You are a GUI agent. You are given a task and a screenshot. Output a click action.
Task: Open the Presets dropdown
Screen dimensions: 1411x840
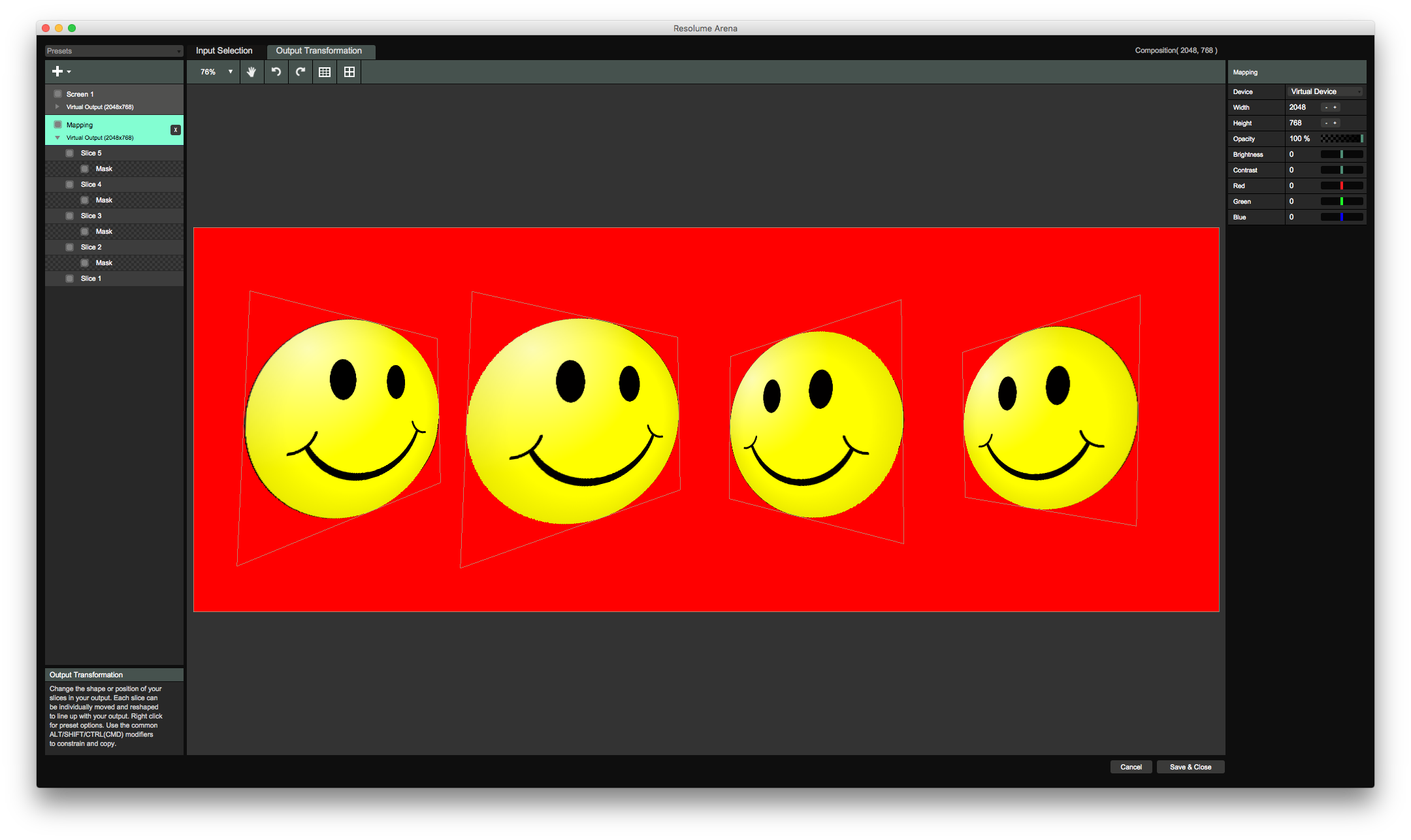pyautogui.click(x=114, y=51)
